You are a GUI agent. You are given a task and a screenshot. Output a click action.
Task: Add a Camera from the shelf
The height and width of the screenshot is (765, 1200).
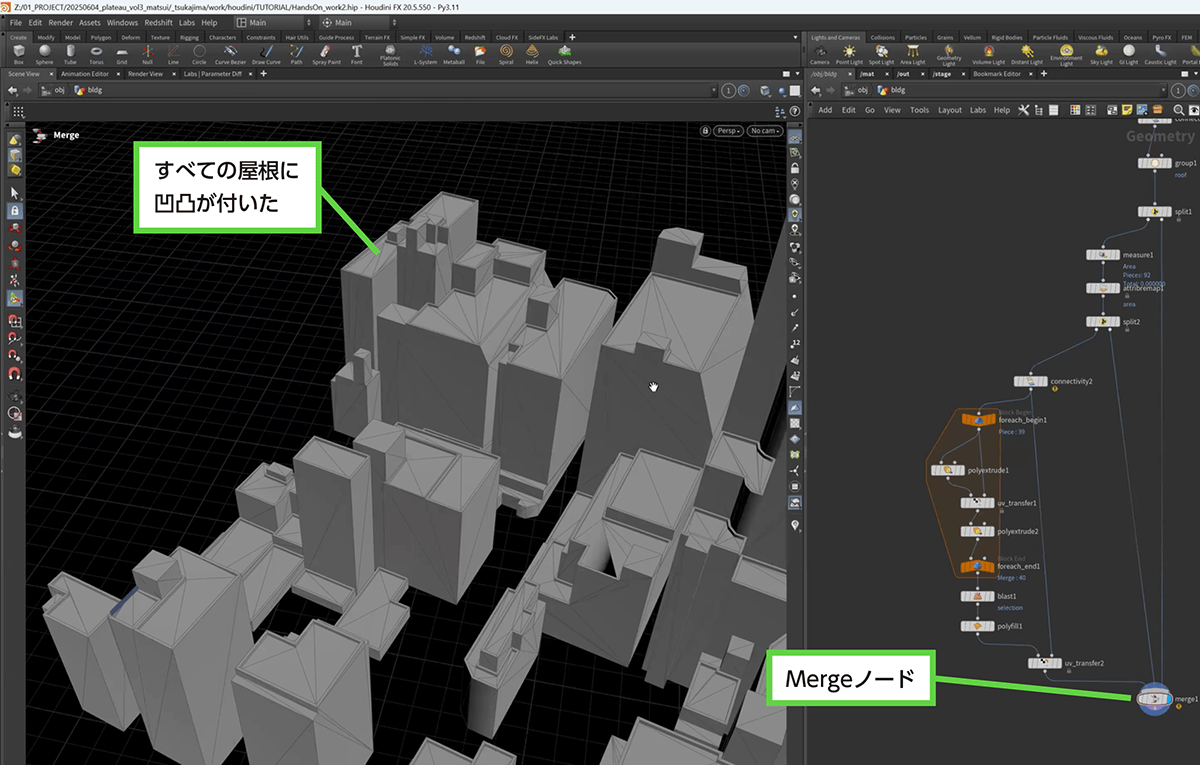(x=819, y=53)
